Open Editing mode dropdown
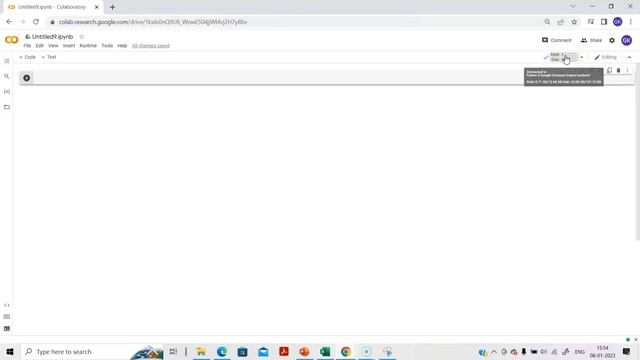640x360 pixels. [606, 58]
